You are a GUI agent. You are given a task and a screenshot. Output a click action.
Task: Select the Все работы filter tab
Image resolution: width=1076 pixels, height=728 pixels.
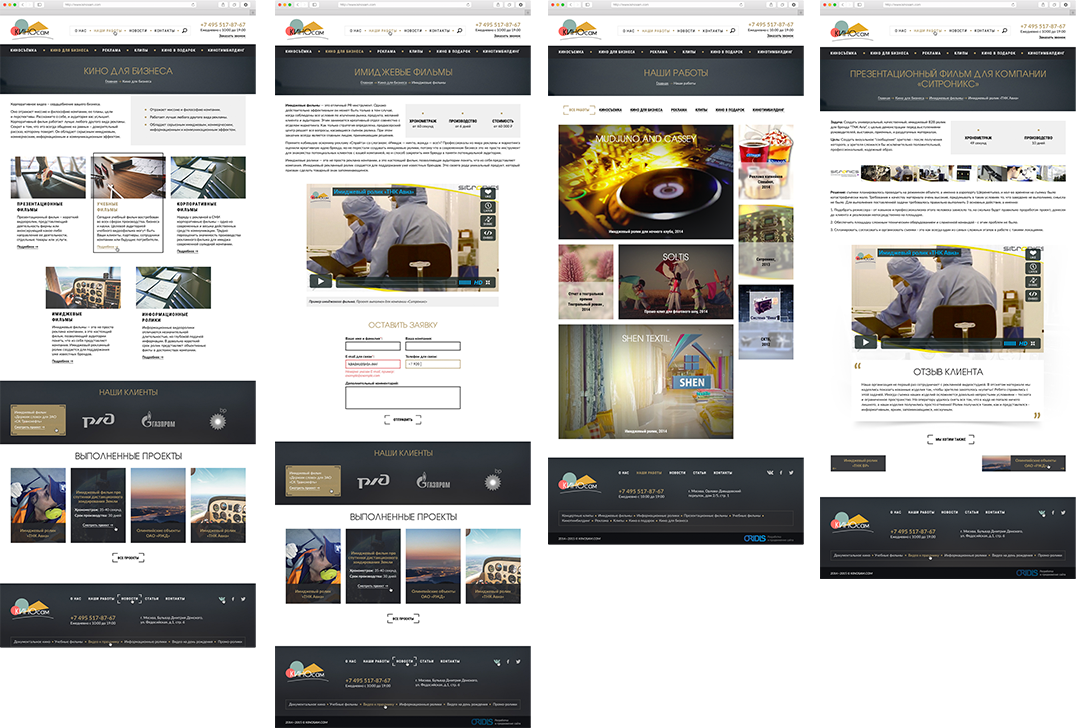tap(579, 110)
